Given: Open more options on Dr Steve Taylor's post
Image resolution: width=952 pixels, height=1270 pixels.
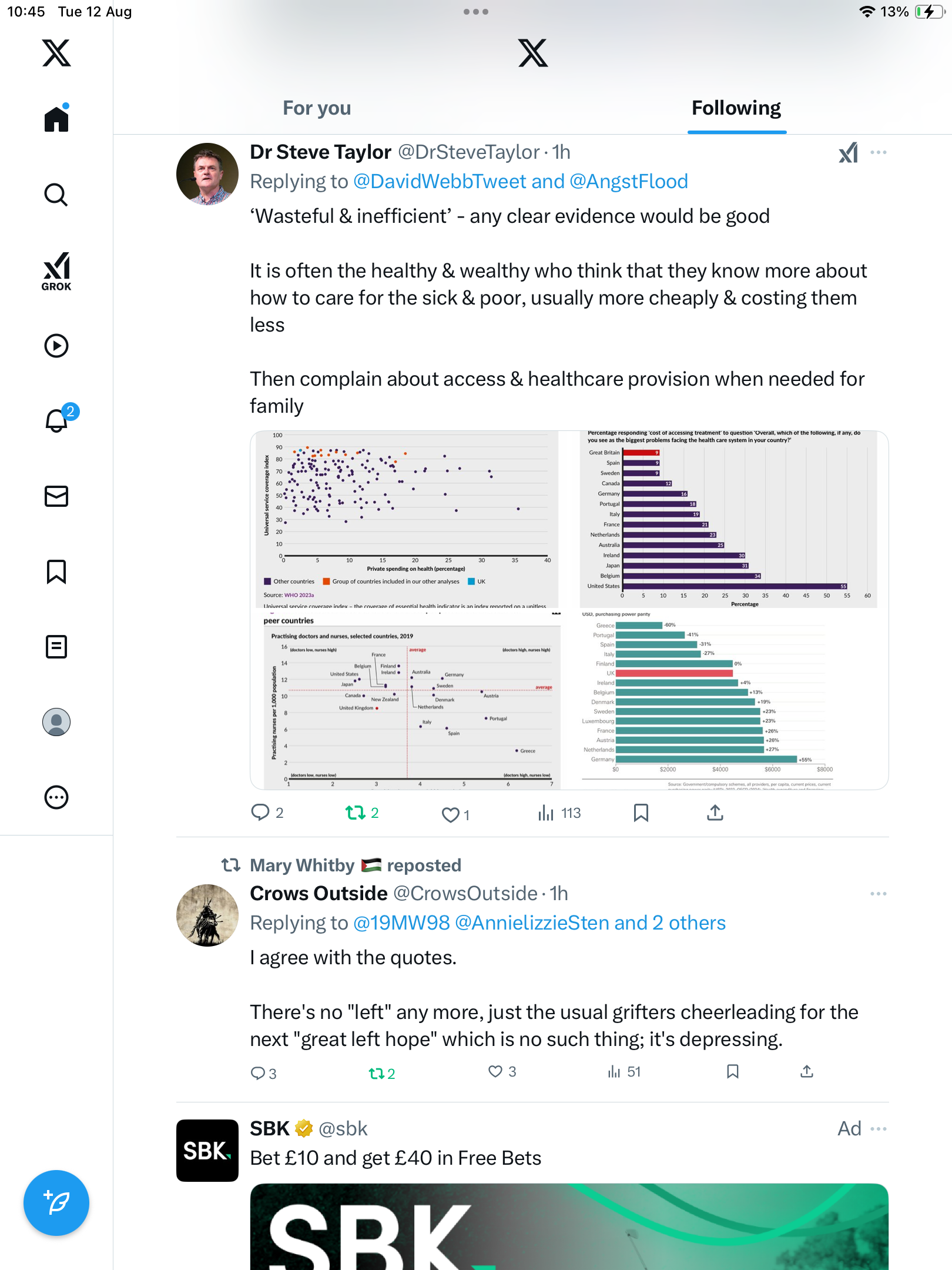Looking at the screenshot, I should tap(879, 153).
